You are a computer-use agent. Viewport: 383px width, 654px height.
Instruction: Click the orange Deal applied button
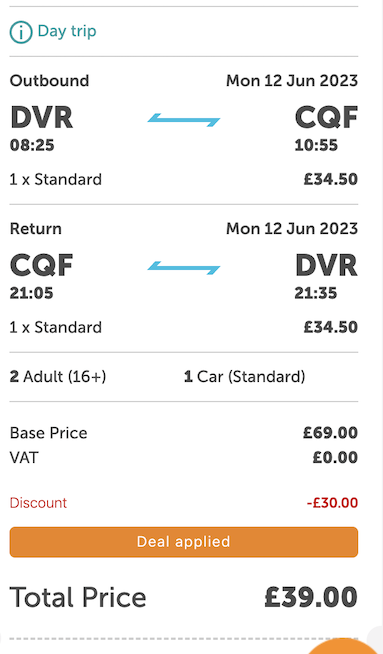tap(184, 542)
